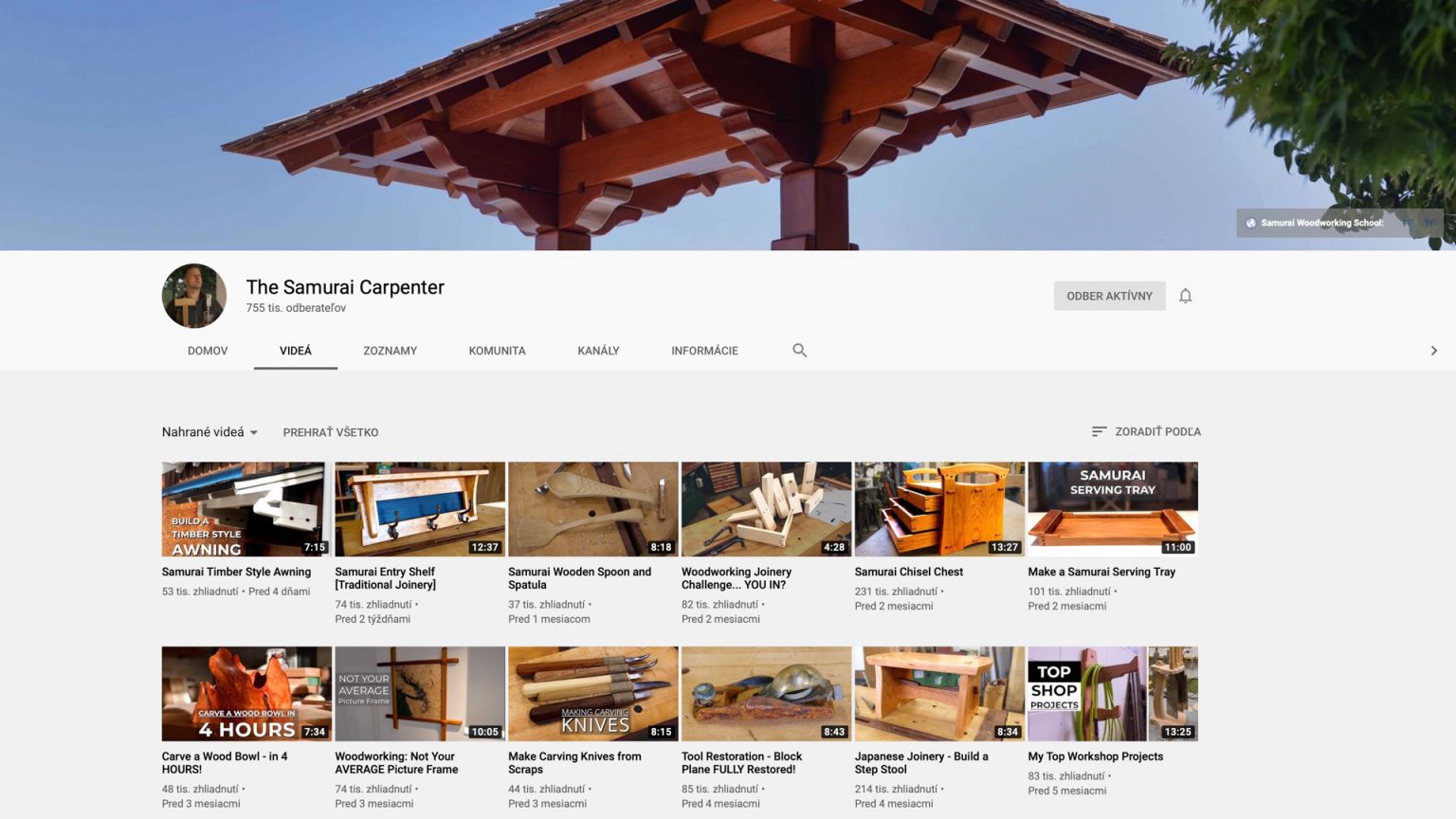Switch to the INFORMÁCIE tab
This screenshot has width=1456, height=819.
[x=704, y=351]
